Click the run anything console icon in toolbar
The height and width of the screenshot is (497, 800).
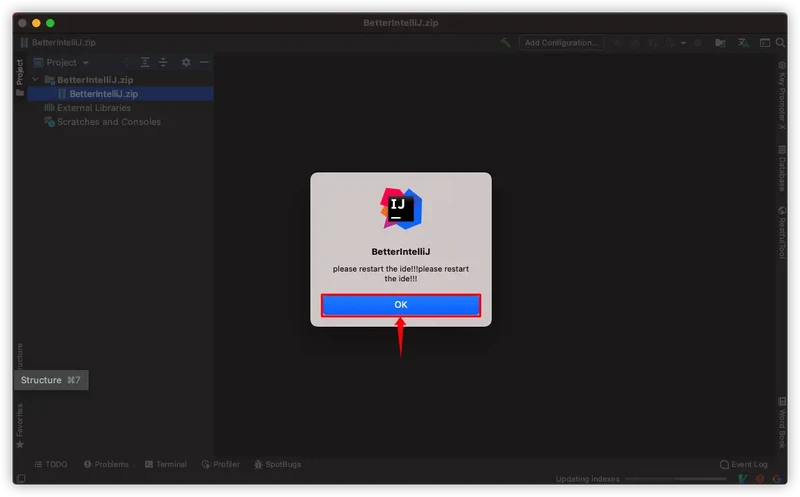coord(765,43)
